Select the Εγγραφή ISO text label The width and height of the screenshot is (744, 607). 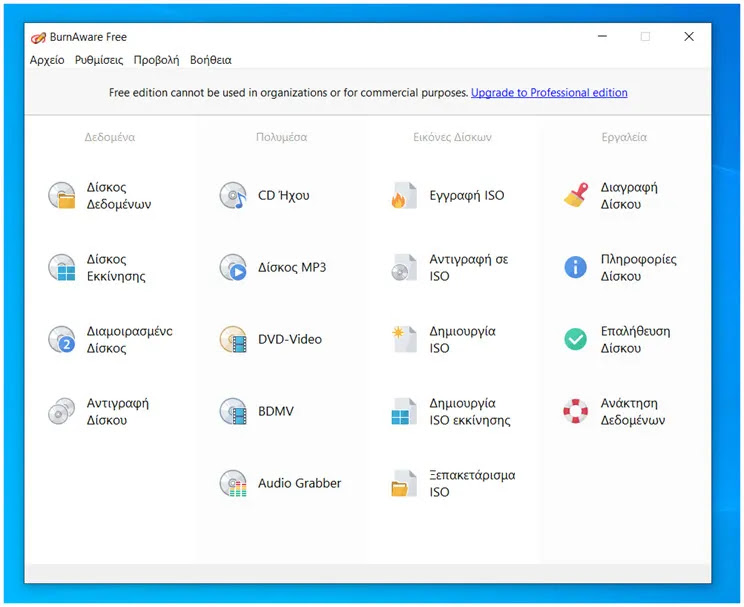coord(466,196)
